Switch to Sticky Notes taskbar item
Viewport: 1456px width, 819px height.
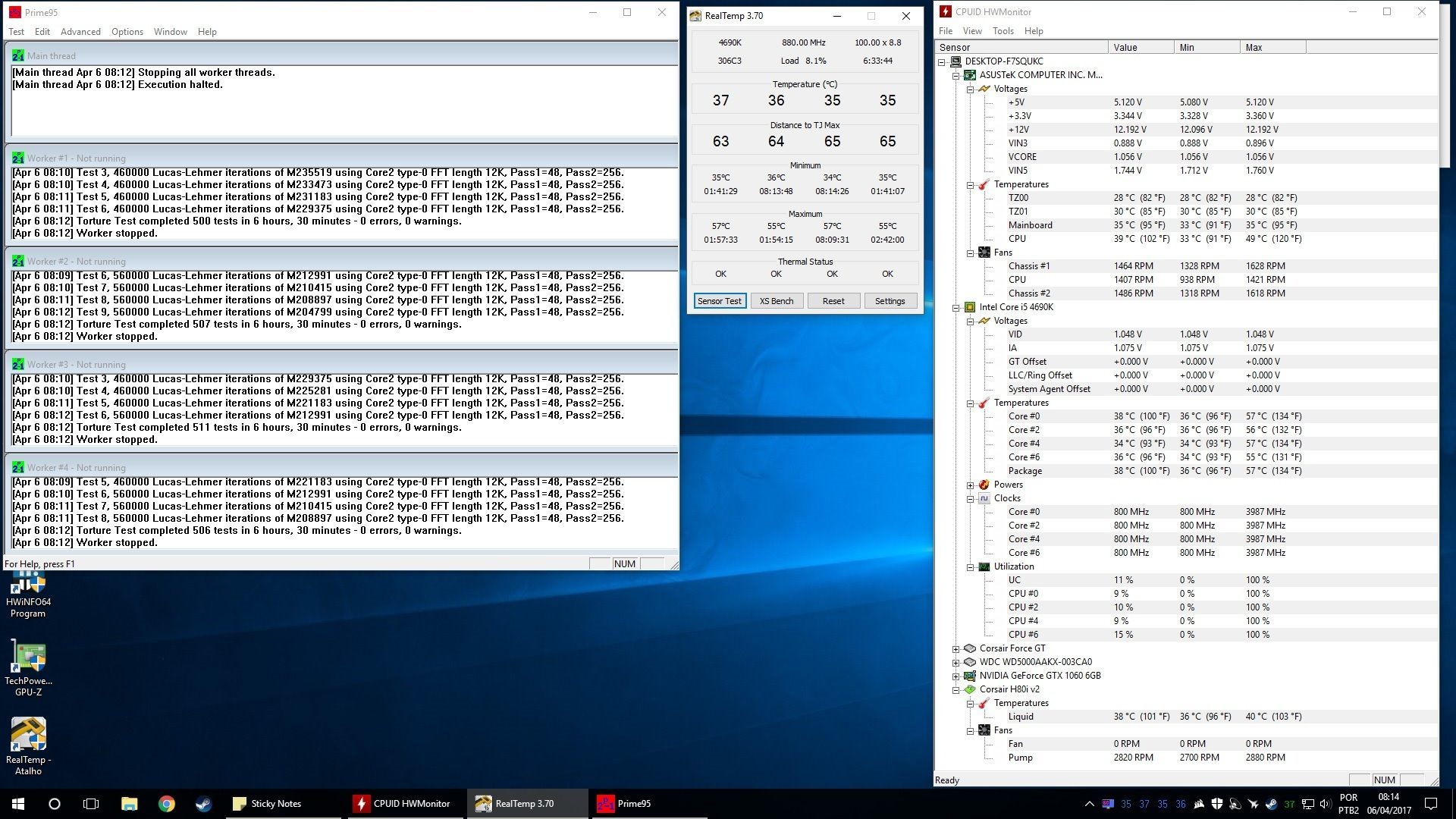point(284,804)
